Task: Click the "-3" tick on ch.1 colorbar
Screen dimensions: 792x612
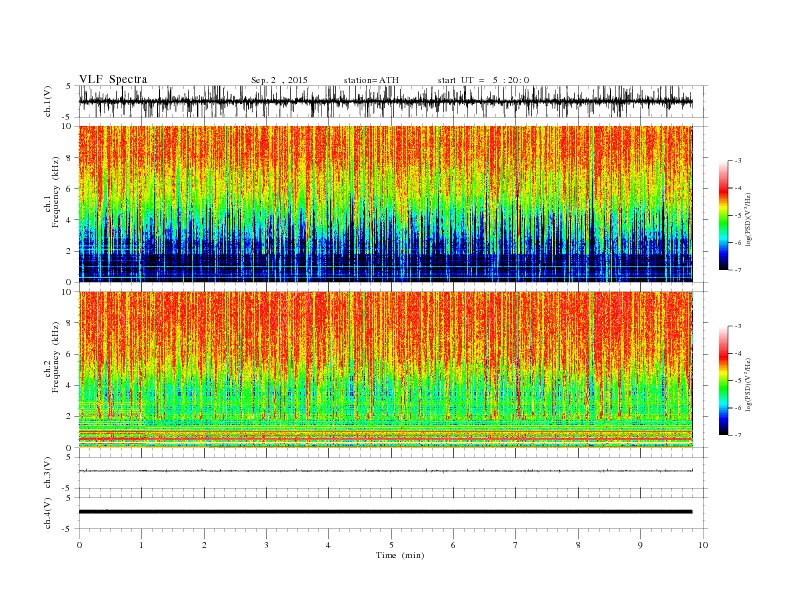Action: coord(738,161)
